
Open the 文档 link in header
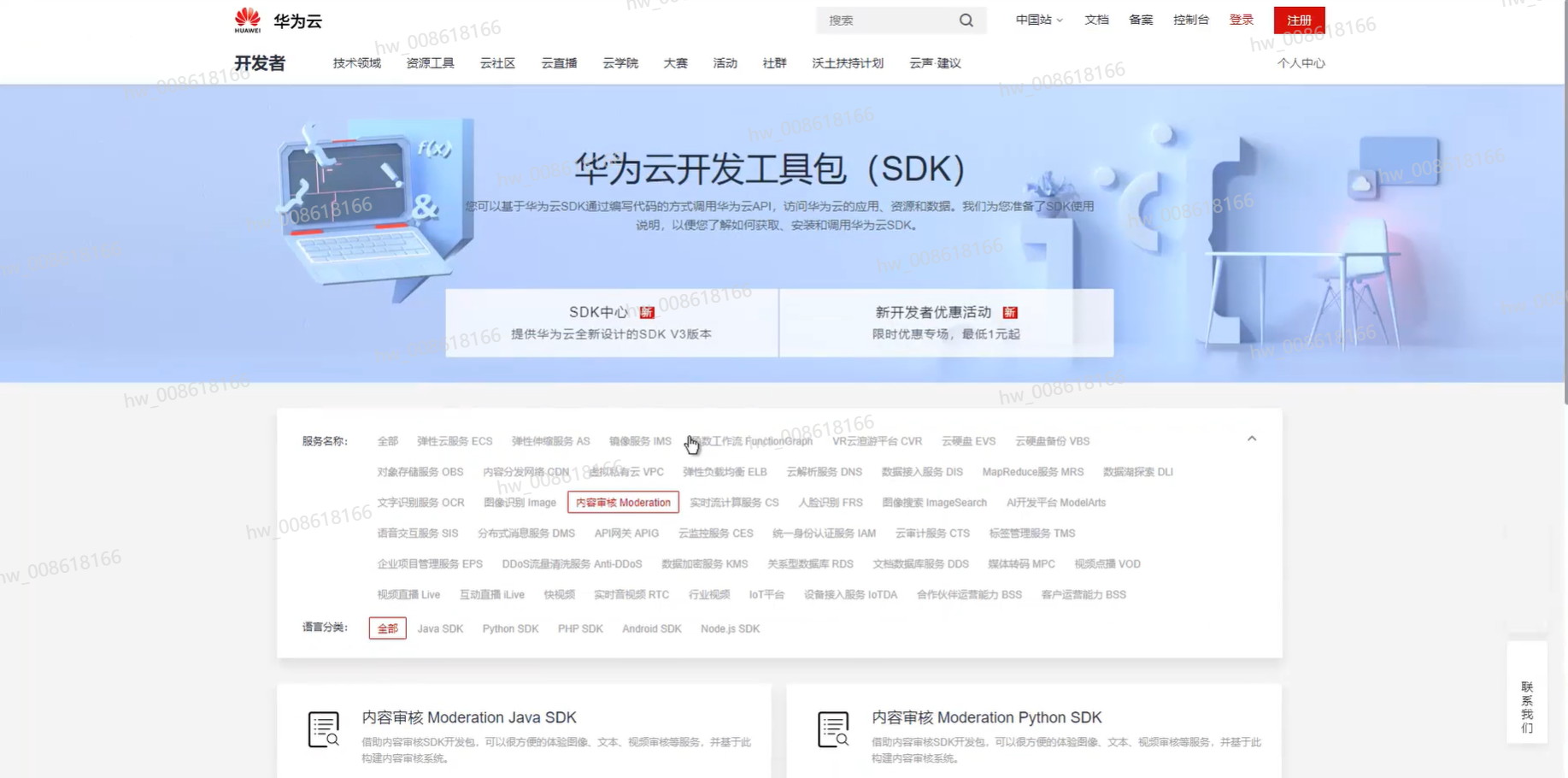coord(1096,20)
